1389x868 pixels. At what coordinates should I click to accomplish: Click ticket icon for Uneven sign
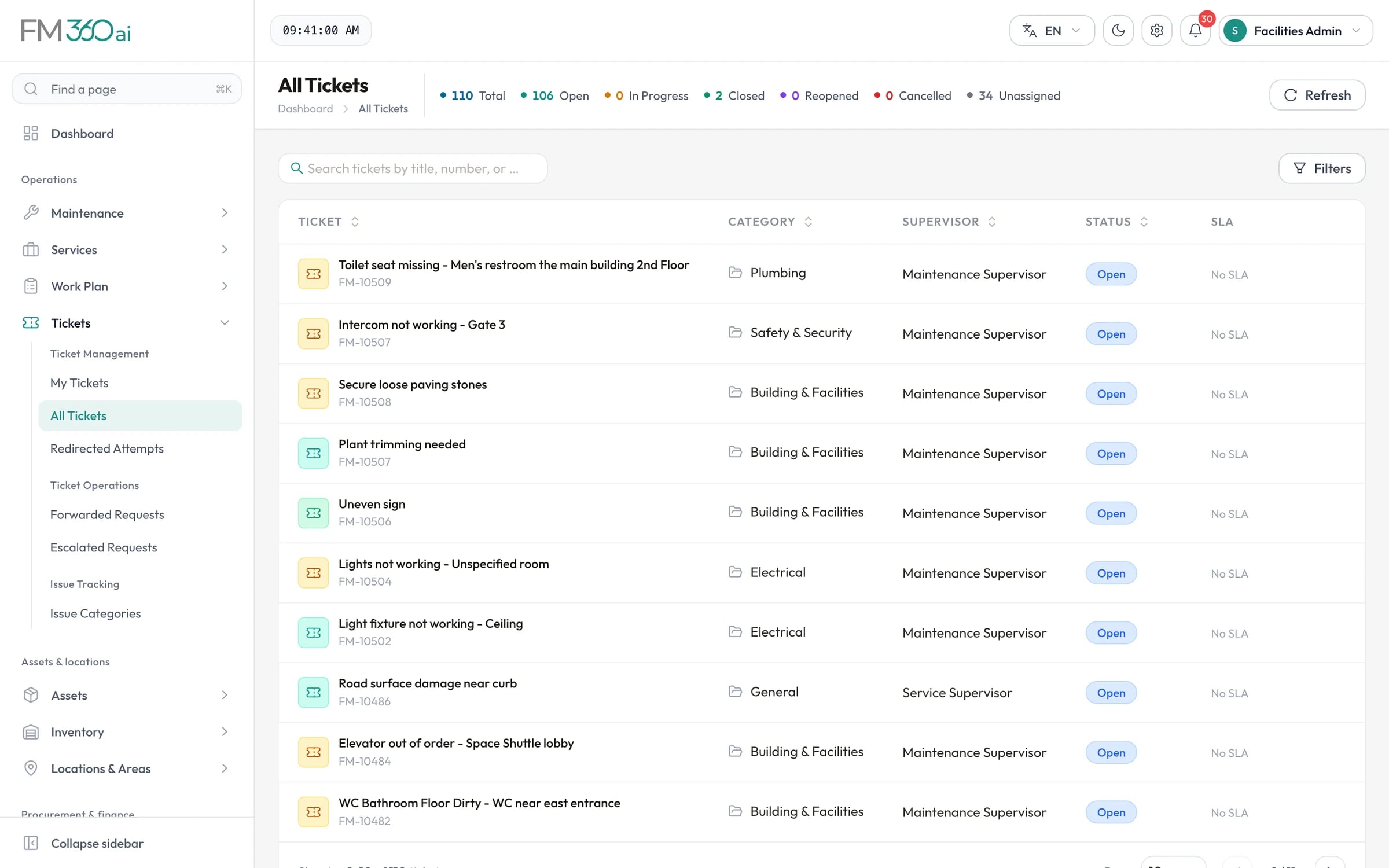point(313,513)
